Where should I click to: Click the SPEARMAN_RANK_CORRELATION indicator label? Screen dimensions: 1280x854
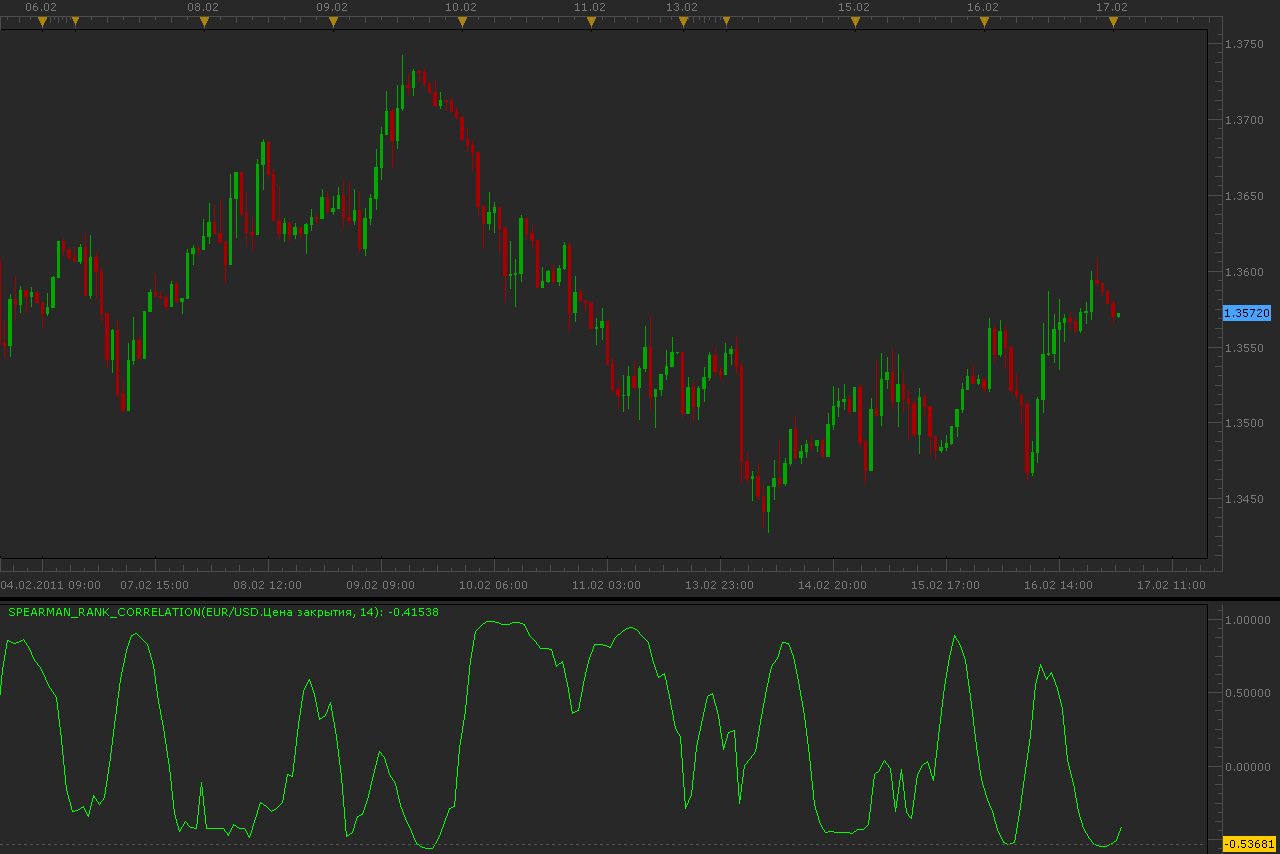click(x=223, y=611)
